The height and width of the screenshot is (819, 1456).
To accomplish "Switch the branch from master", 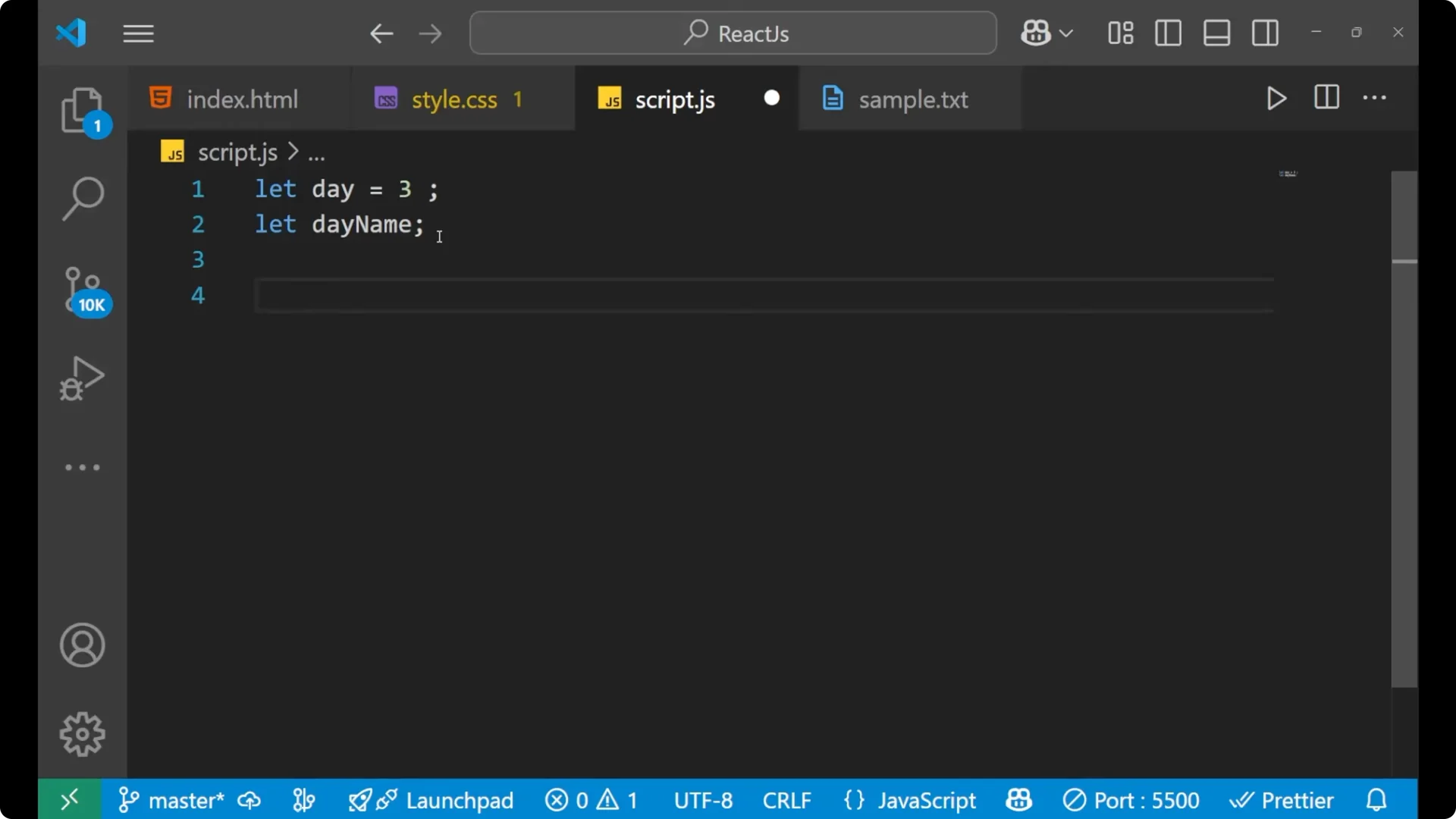I will click(185, 800).
